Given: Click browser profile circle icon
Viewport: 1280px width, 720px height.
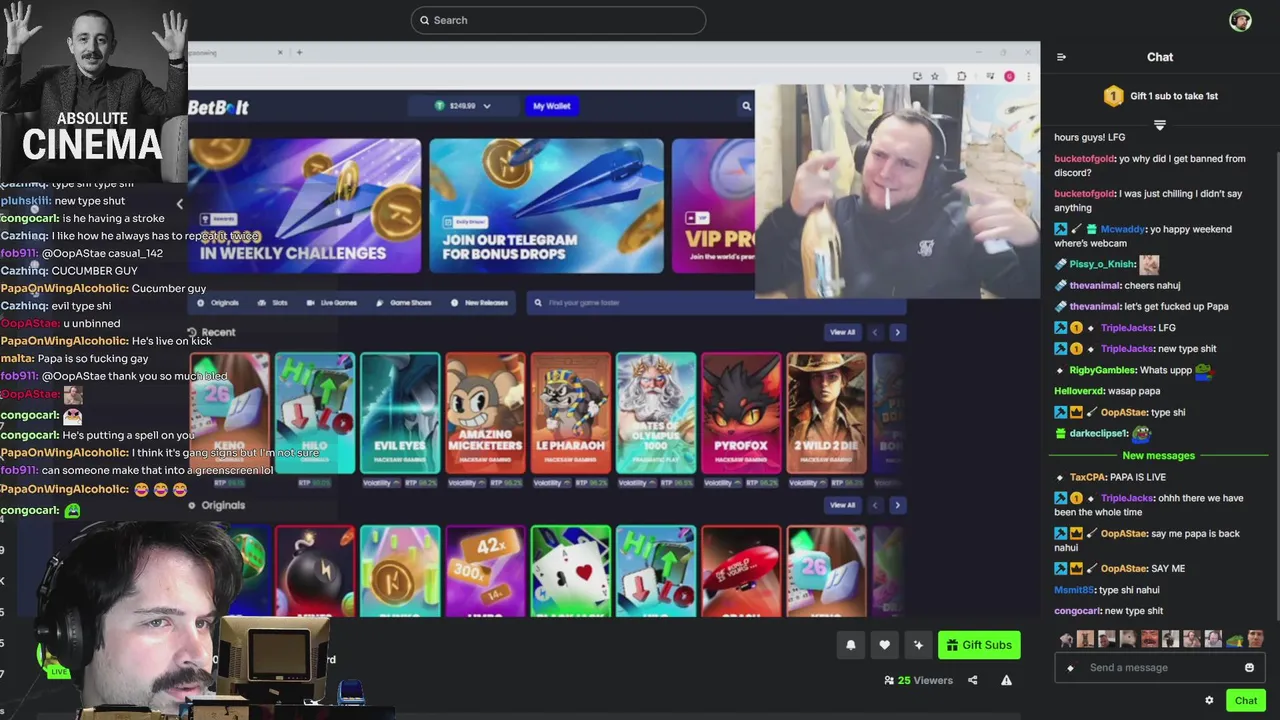Looking at the screenshot, I should (1009, 76).
